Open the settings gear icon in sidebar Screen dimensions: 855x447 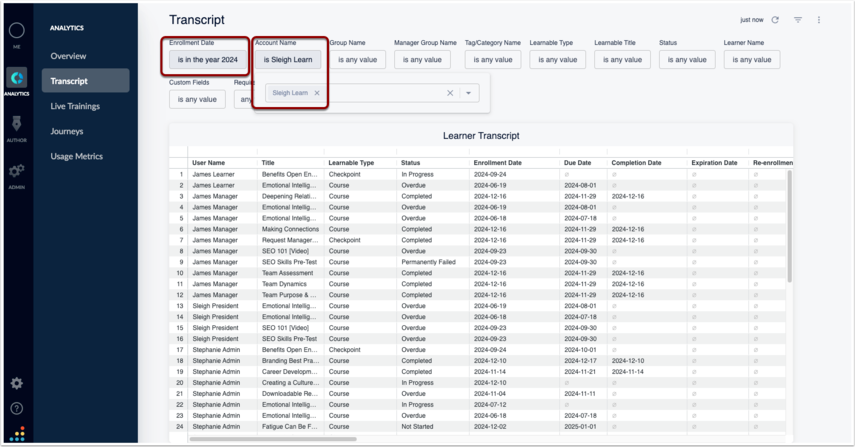[17, 383]
